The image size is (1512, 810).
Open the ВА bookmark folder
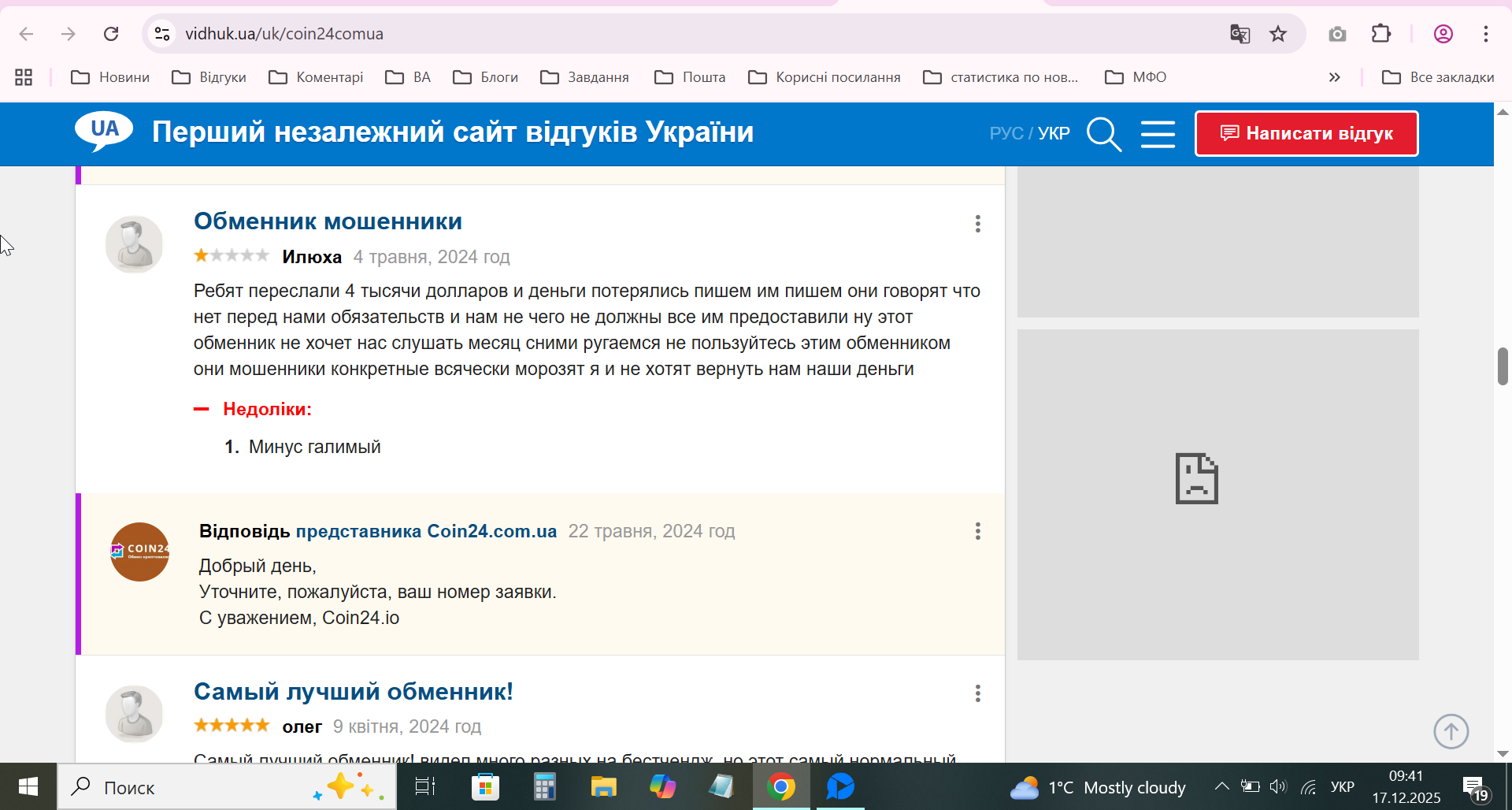click(x=408, y=77)
